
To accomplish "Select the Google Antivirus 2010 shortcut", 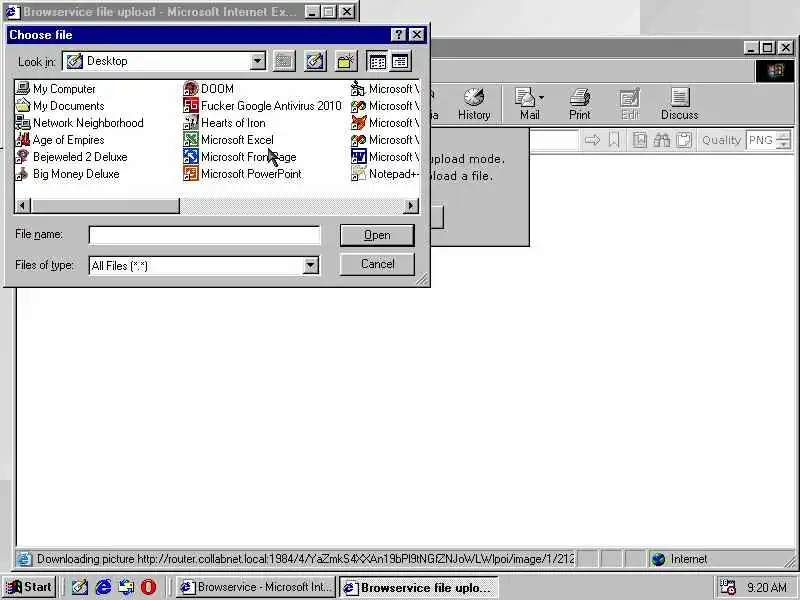I will tap(262, 106).
